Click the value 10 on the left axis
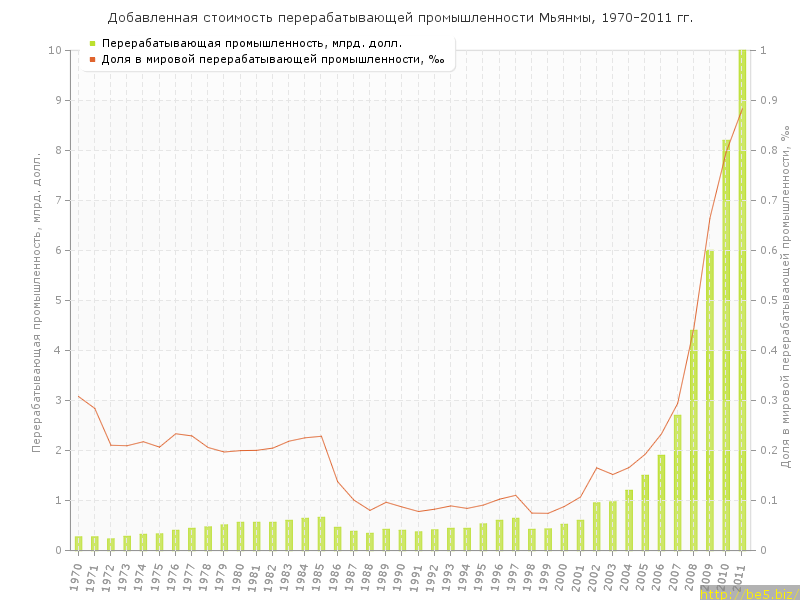Viewport: 800px width, 600px height. pyautogui.click(x=54, y=50)
